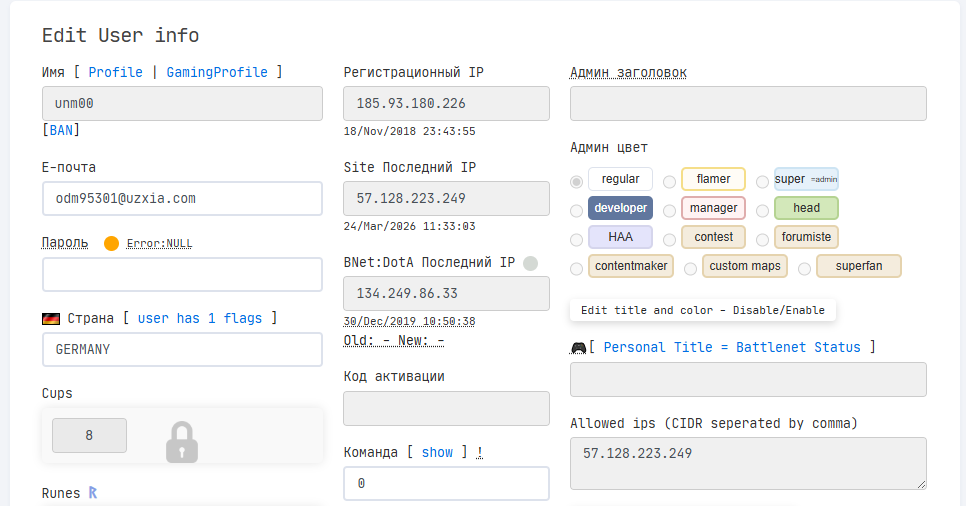Screen dimensions: 966x506
Task: Click the developer dark blue badge
Action: [620, 208]
